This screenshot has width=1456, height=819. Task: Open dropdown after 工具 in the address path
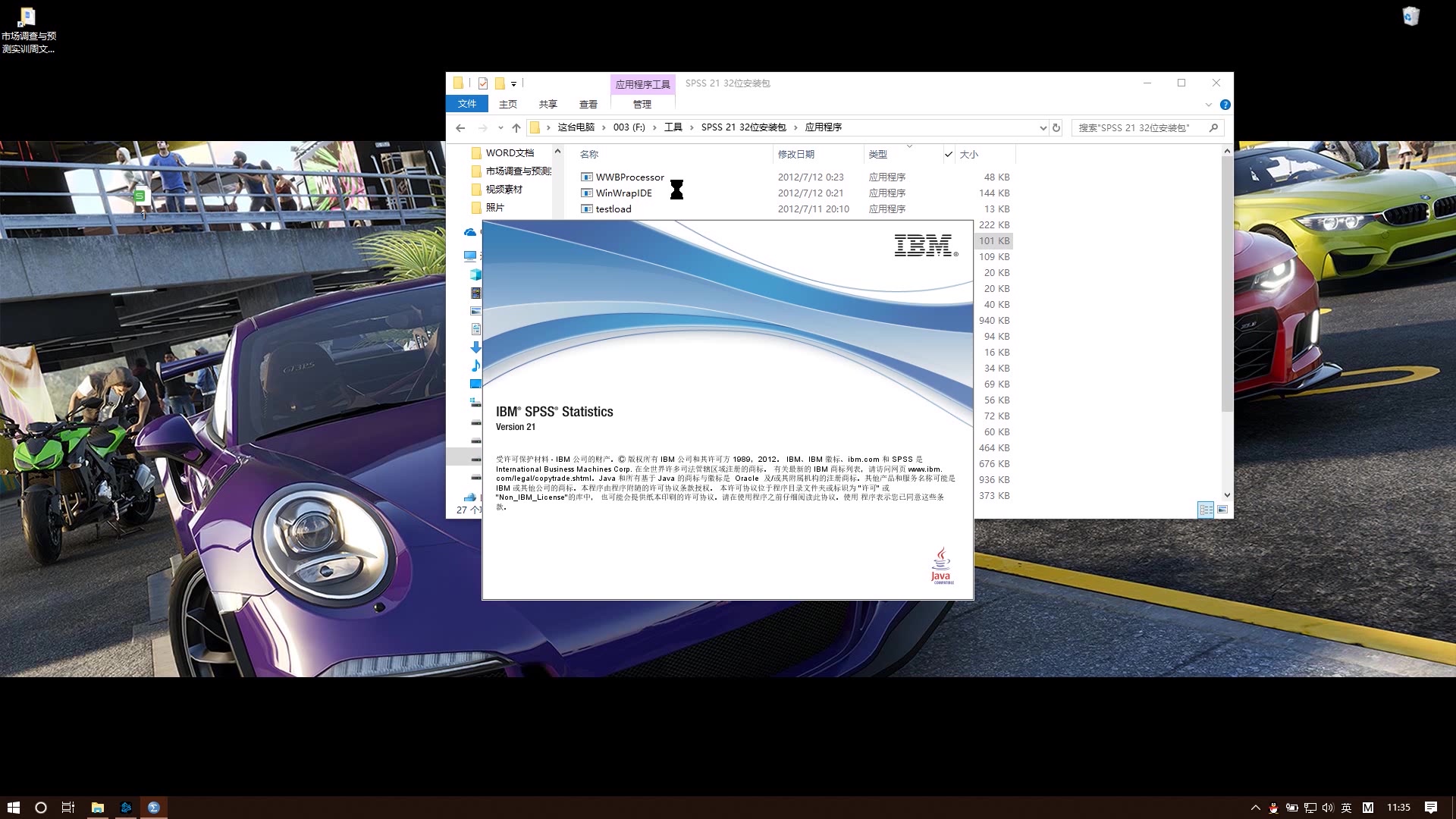[x=692, y=127]
